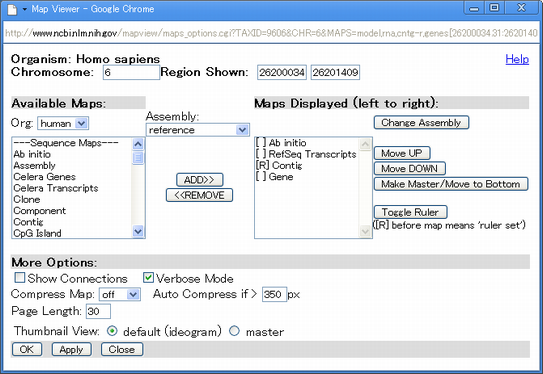This screenshot has height=374, width=543.
Task: Click Maps Displayed scrollbar up arrow
Action: pos(365,144)
